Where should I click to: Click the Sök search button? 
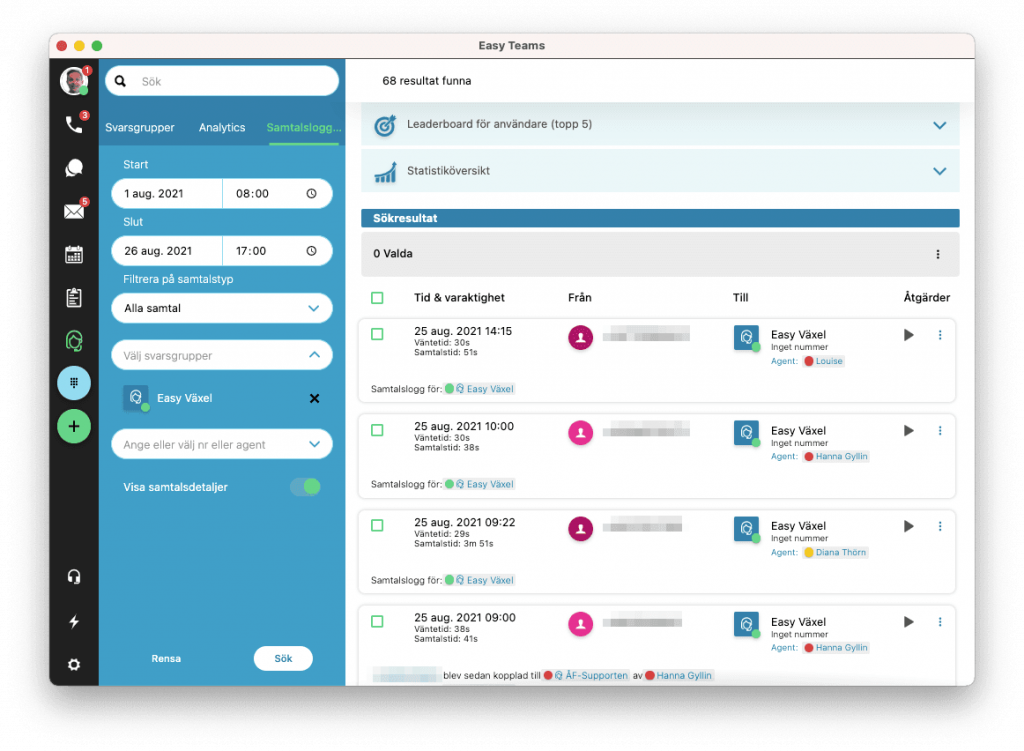pyautogui.click(x=283, y=658)
